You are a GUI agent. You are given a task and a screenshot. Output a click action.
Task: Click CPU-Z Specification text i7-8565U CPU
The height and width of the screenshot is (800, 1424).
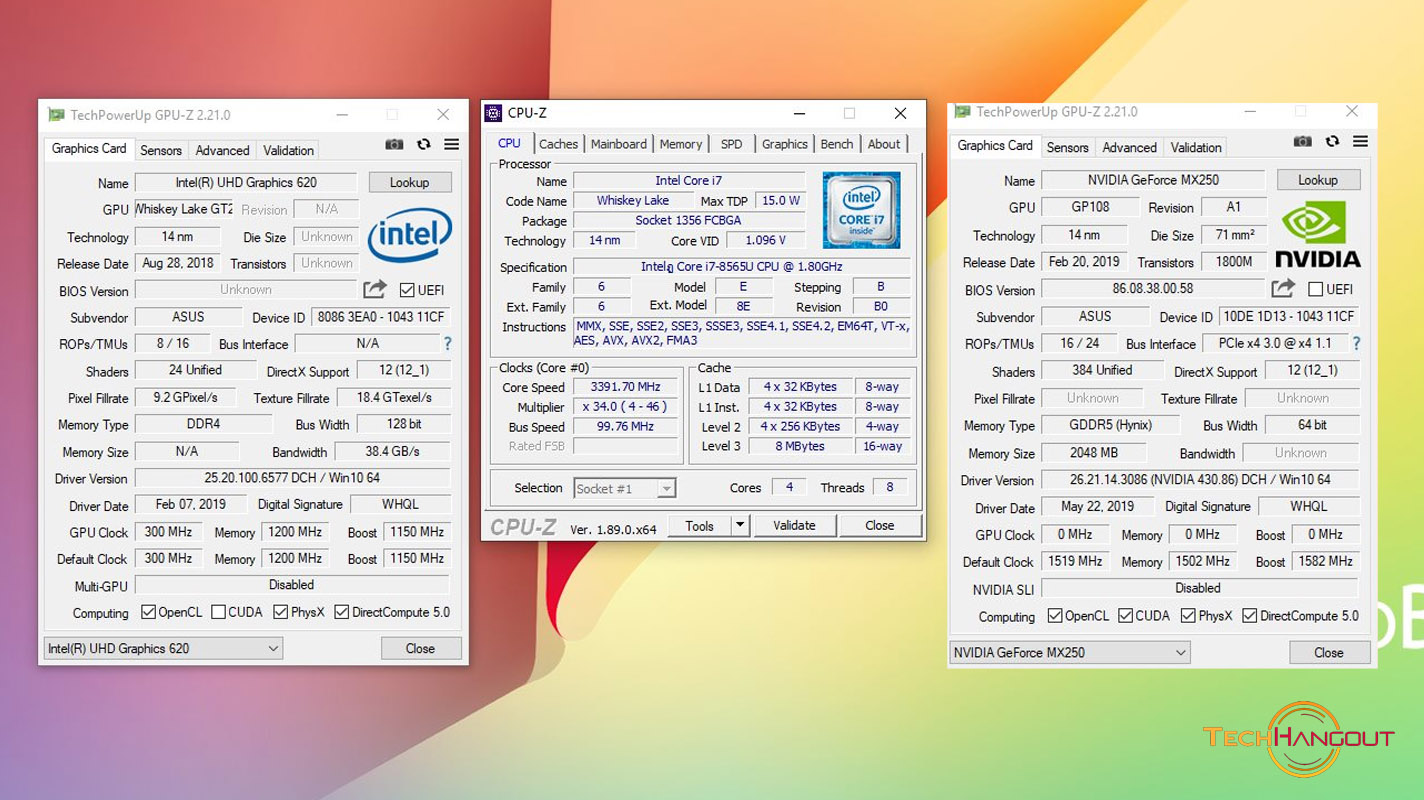point(741,267)
